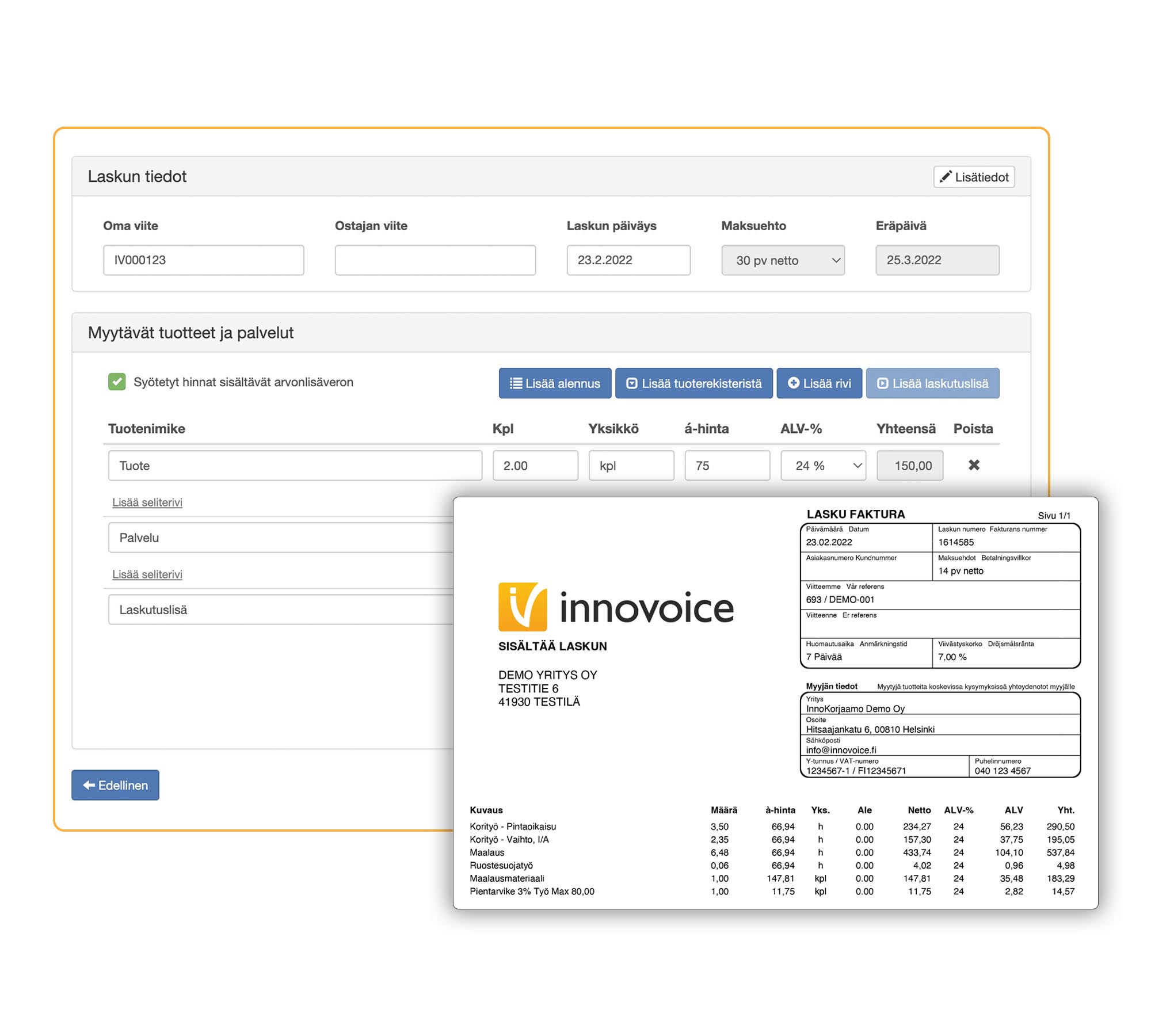Click the Korityö - Vaihto, I/A row

point(772,840)
